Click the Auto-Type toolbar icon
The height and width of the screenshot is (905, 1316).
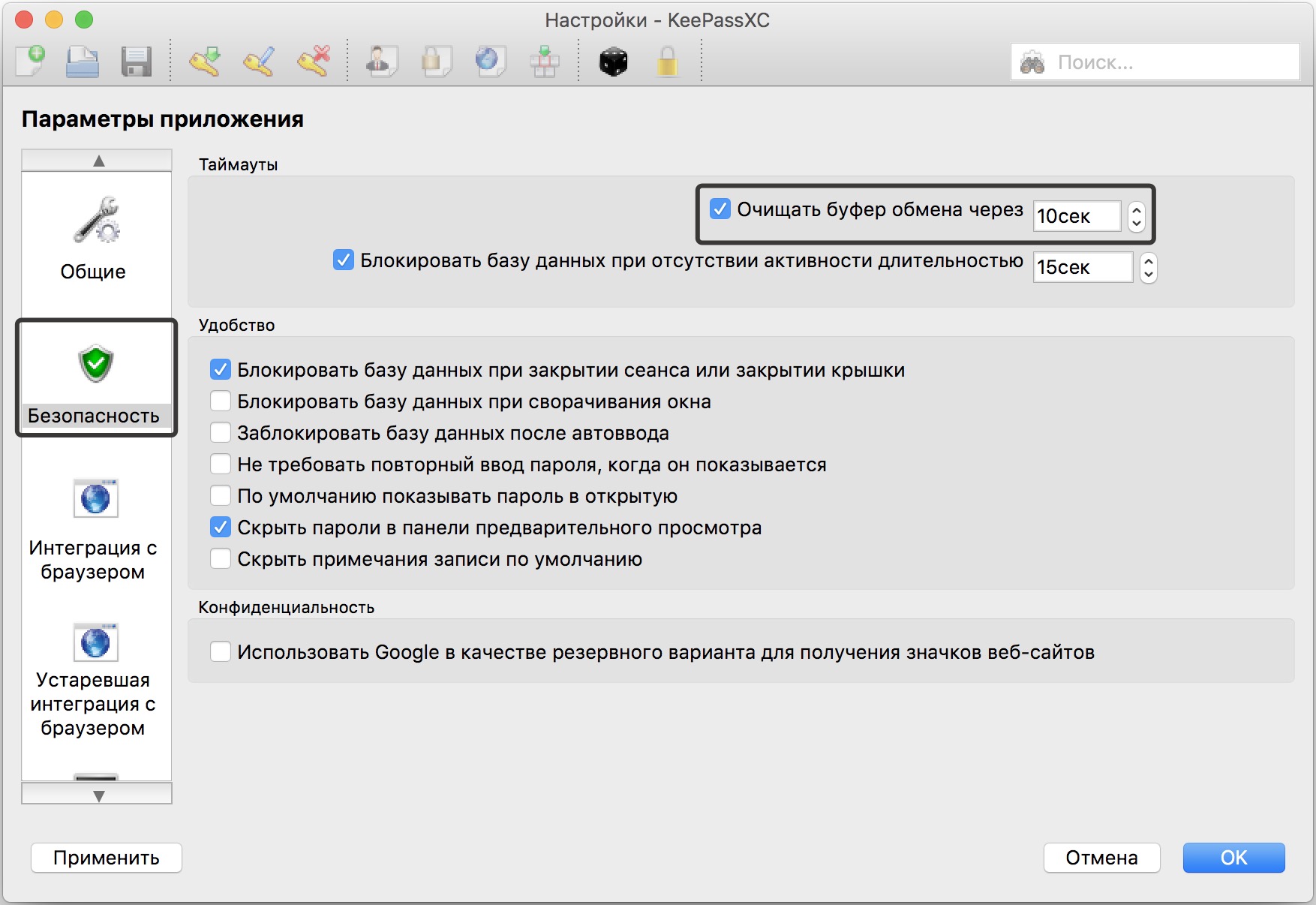[545, 62]
